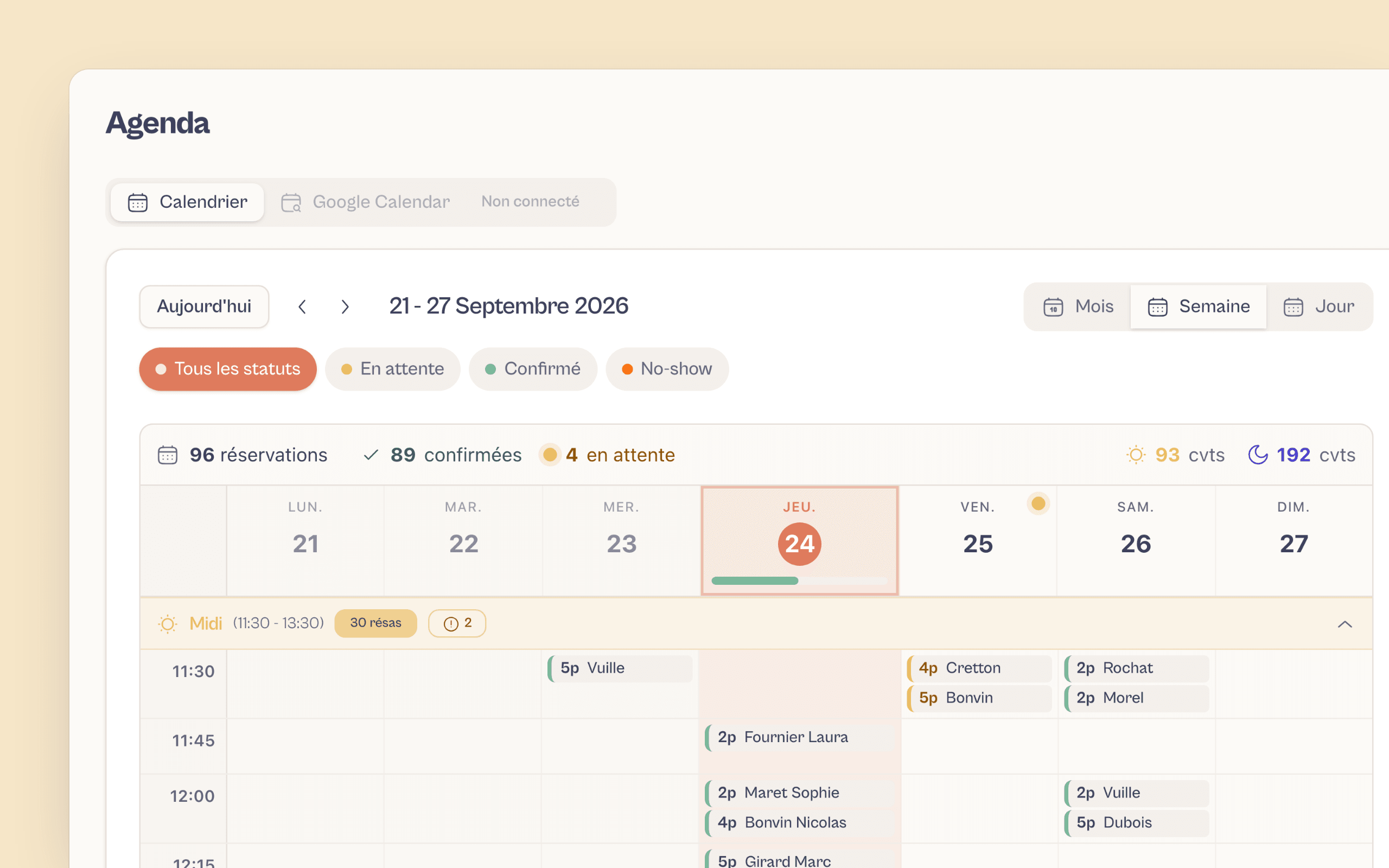The height and width of the screenshot is (868, 1389).
Task: Select Wednesday 23 column header
Action: pos(622,540)
